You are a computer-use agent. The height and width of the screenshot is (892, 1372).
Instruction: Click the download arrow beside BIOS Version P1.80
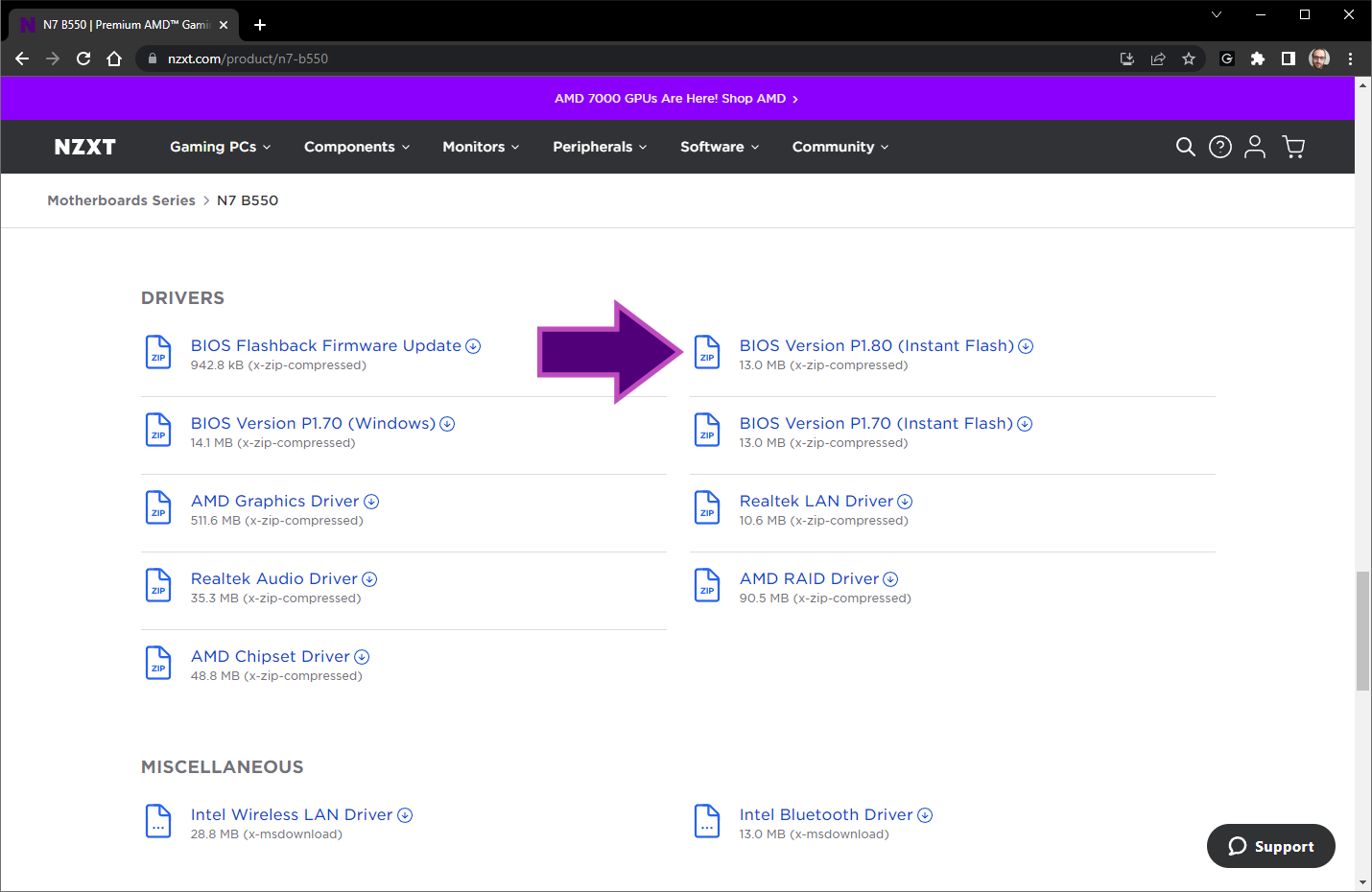tap(1026, 345)
